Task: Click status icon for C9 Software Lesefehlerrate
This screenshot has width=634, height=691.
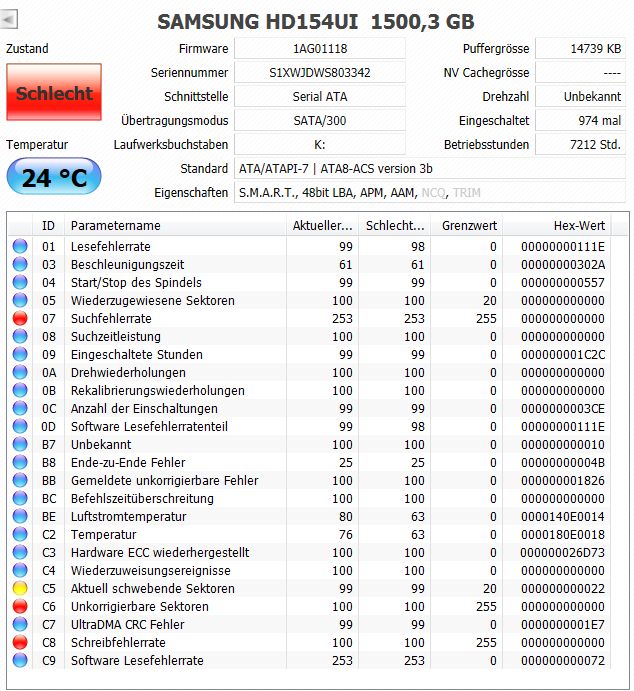Action: click(x=20, y=660)
